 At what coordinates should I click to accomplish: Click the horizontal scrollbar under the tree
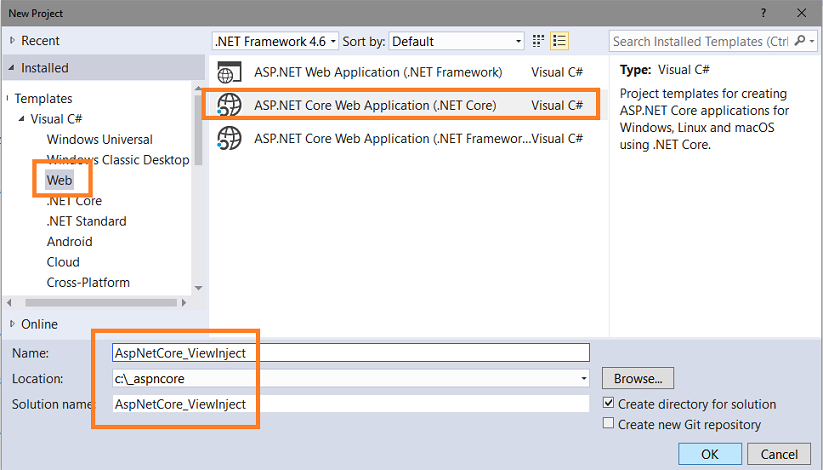101,302
